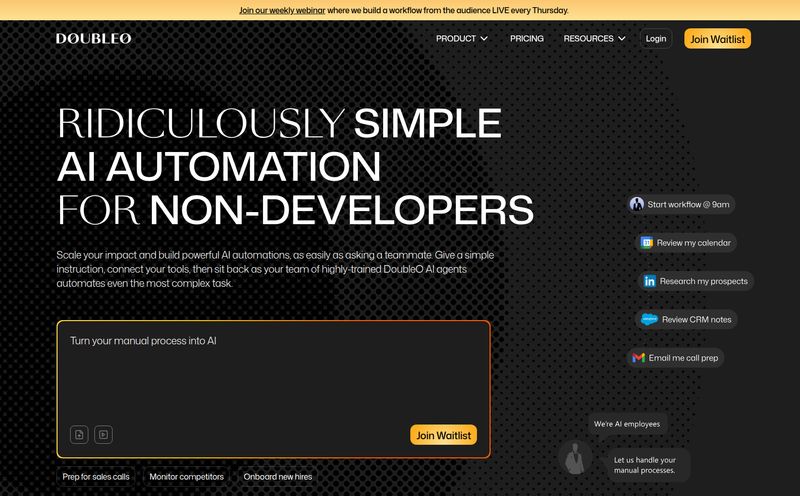Click the video play icon in prompt box
The width and height of the screenshot is (800, 496).
(x=104, y=435)
